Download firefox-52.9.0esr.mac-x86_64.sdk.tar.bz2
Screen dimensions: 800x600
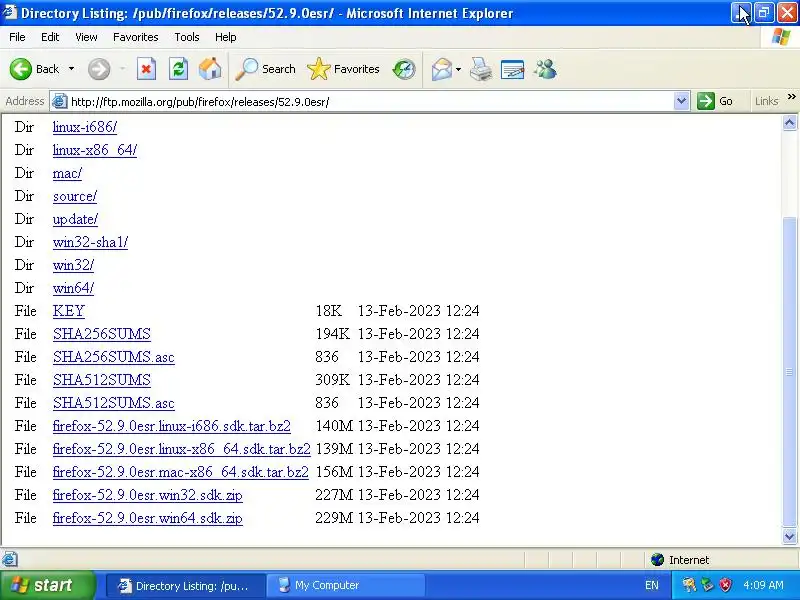click(181, 471)
